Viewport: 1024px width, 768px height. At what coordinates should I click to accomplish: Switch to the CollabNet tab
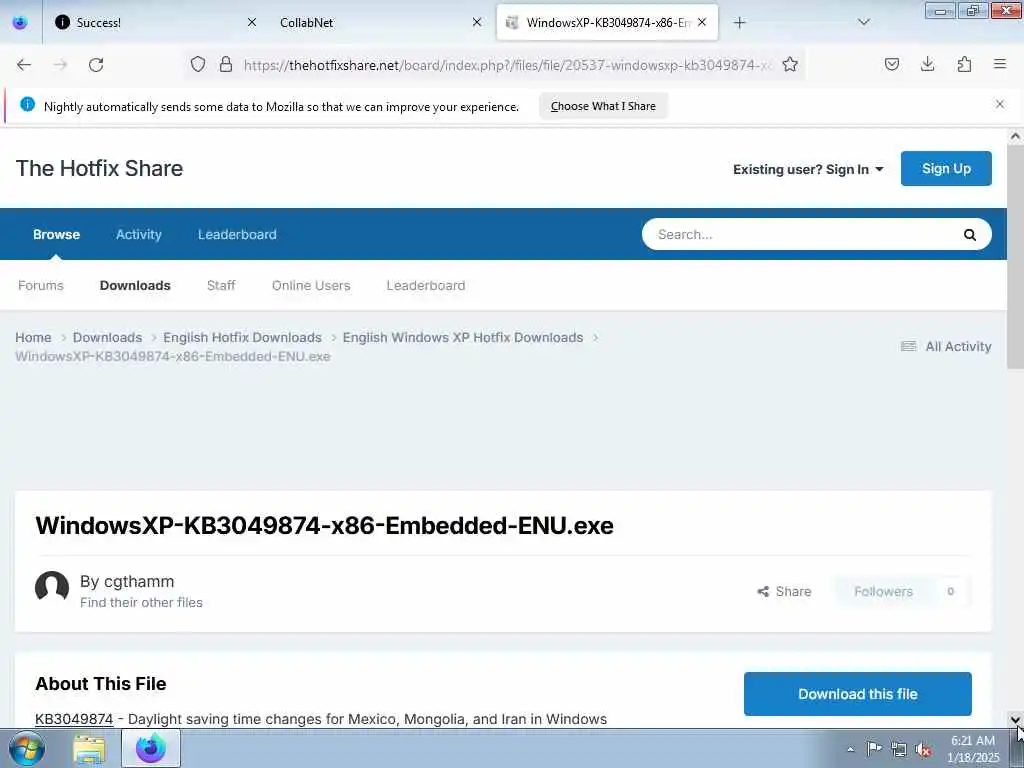381,22
